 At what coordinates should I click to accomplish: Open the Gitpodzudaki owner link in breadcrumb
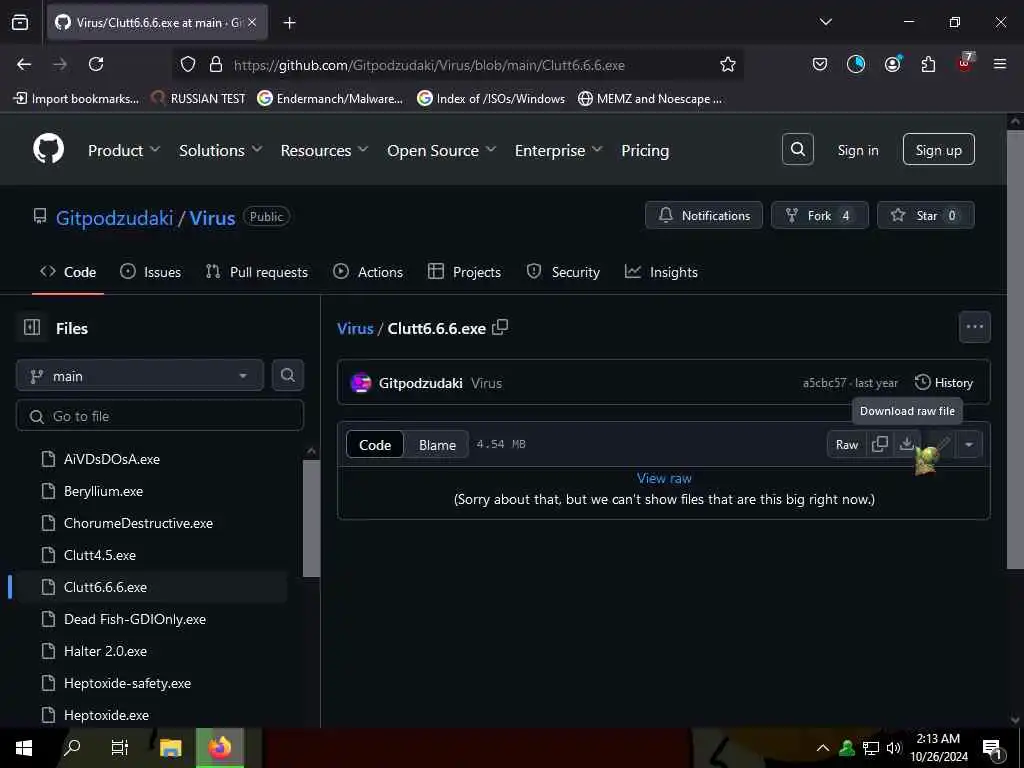click(x=114, y=217)
